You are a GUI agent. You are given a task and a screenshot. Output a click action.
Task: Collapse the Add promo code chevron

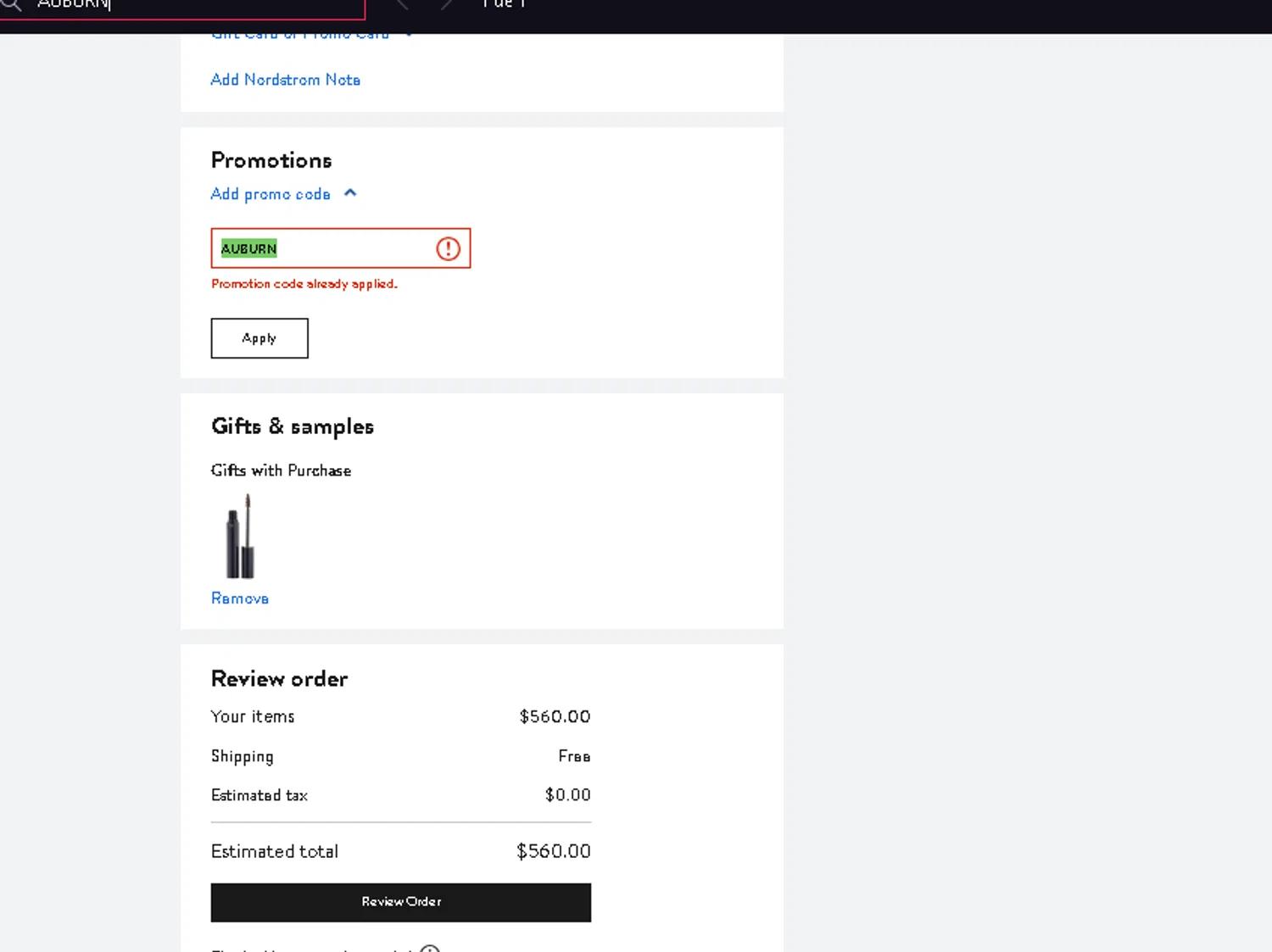click(350, 193)
